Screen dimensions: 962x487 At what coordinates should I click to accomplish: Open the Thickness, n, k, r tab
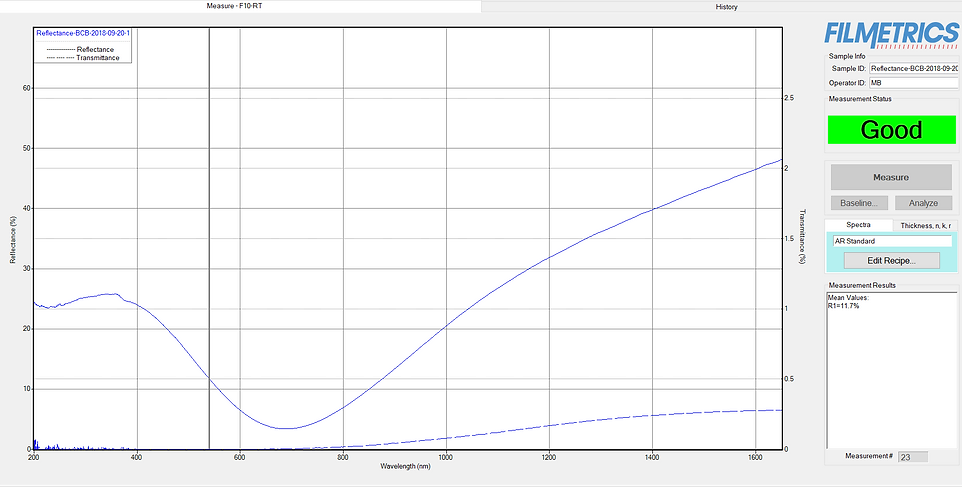point(926,226)
